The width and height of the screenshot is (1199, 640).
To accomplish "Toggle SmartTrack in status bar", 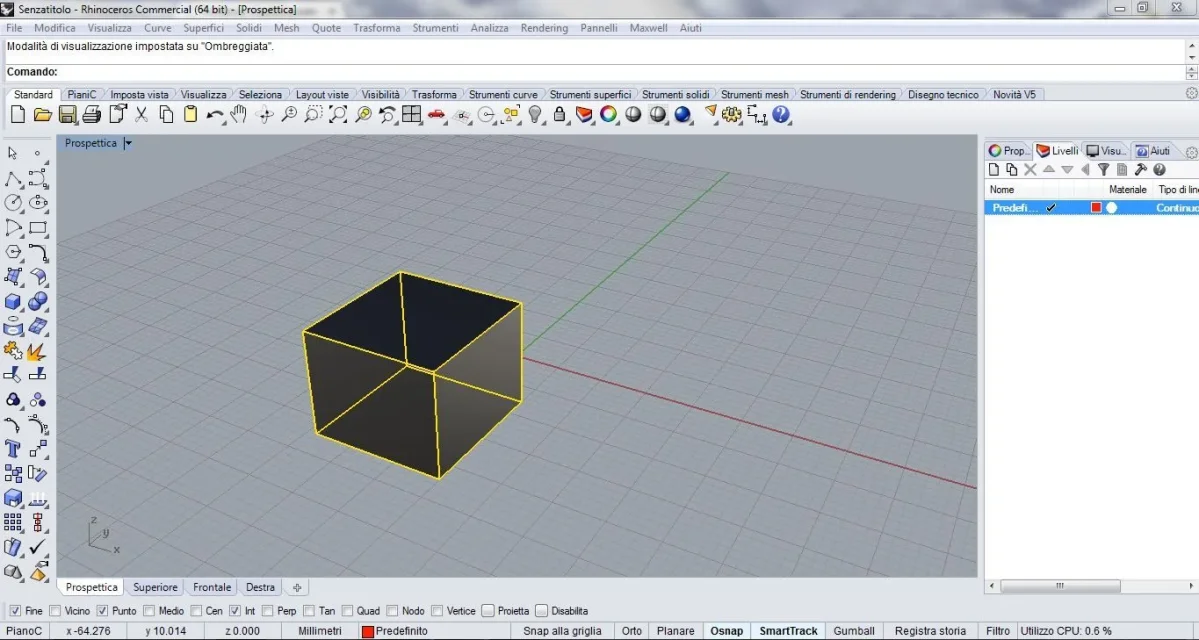I will point(788,631).
